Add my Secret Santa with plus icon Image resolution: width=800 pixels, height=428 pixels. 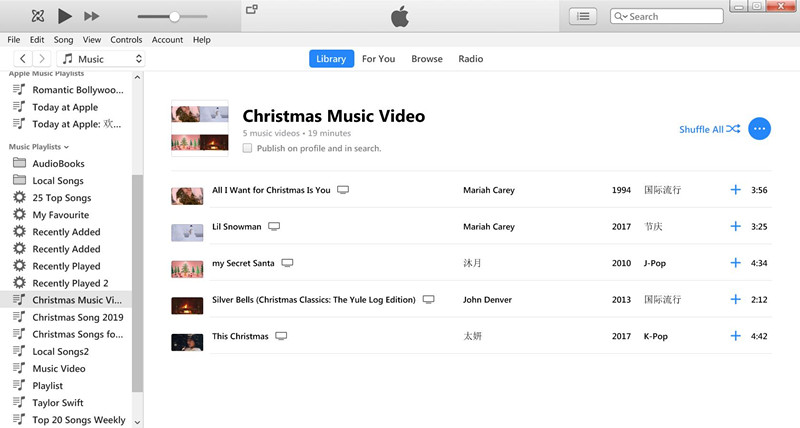(x=735, y=263)
